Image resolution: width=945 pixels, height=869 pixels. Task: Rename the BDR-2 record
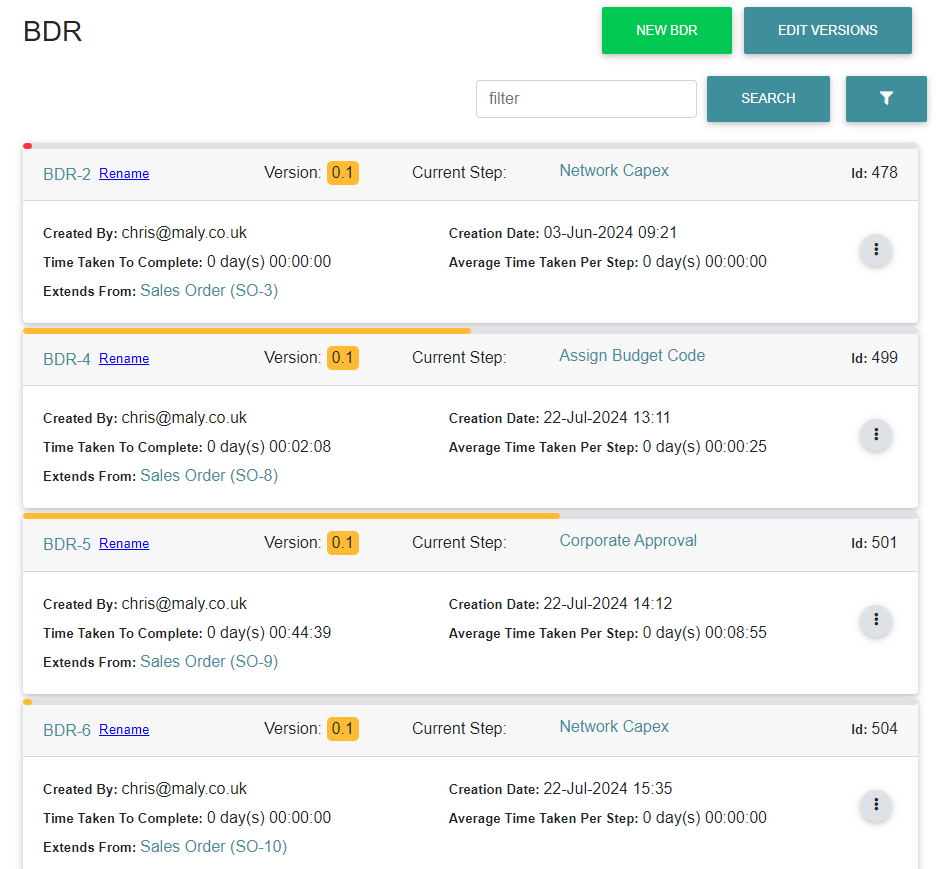124,174
